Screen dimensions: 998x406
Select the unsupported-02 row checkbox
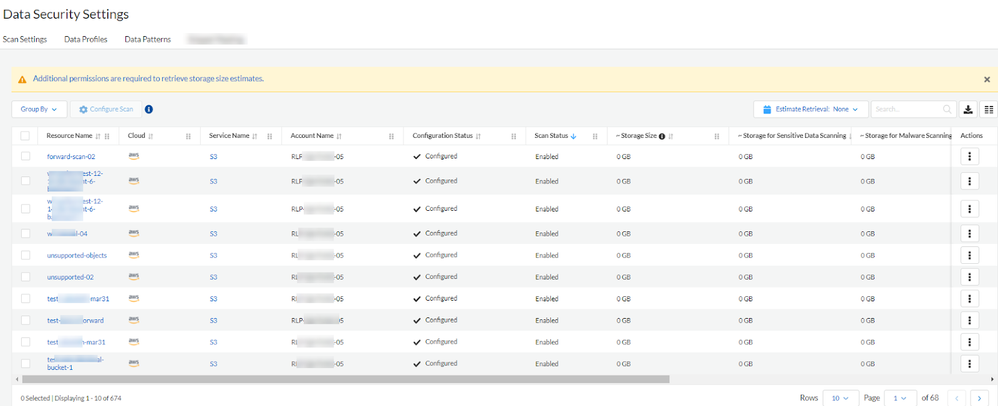tap(25, 276)
